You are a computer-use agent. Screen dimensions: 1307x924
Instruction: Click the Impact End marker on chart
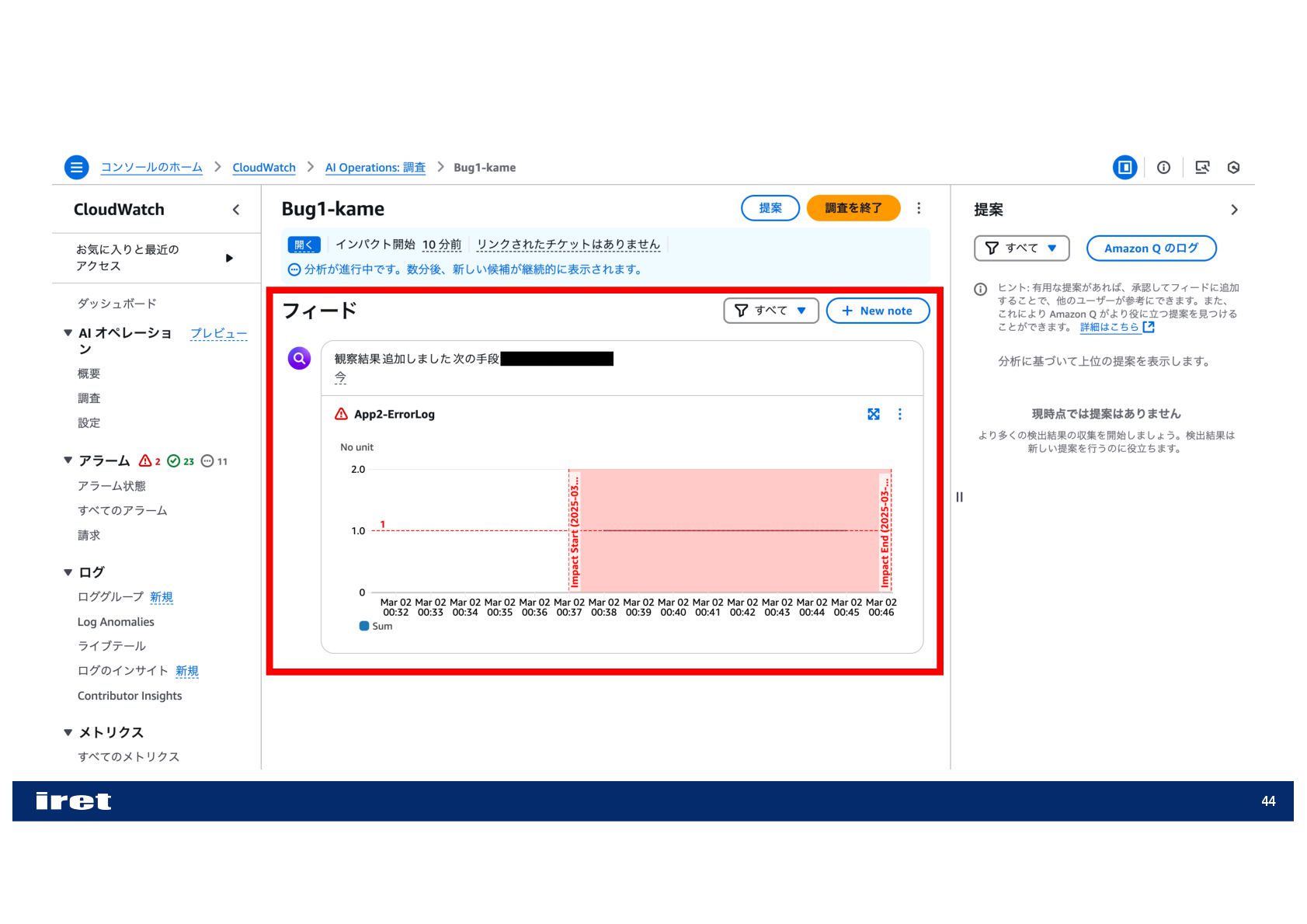tap(885, 531)
